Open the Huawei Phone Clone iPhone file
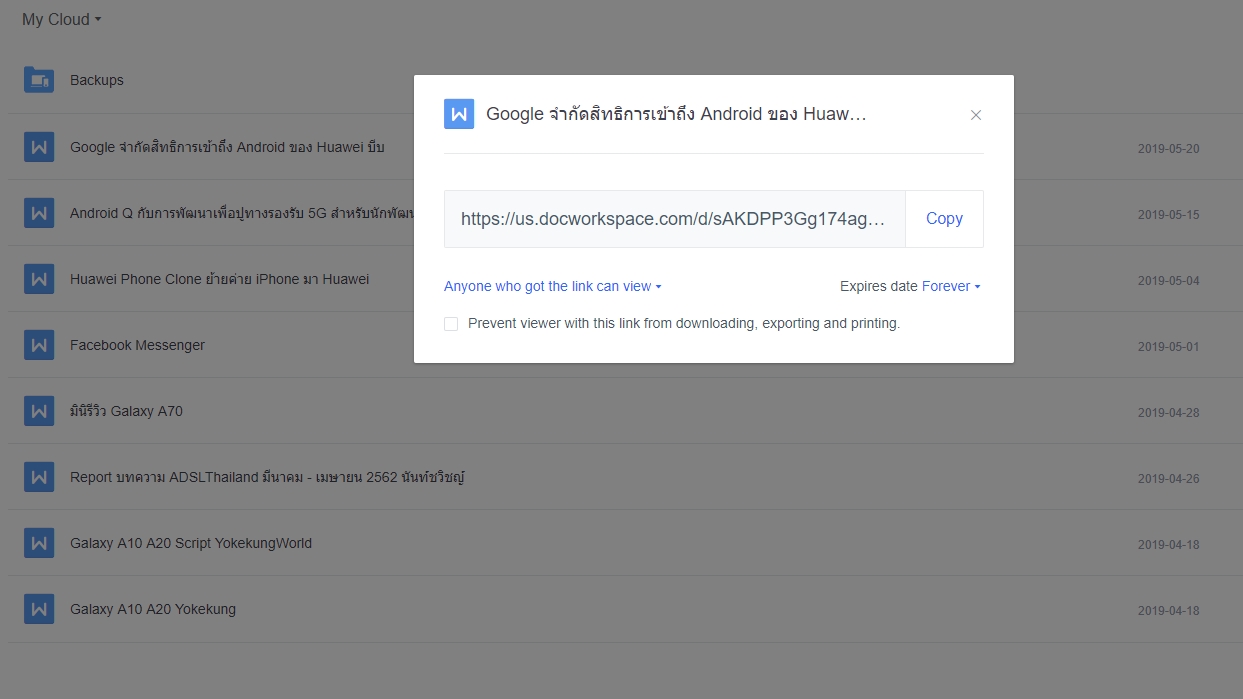Image resolution: width=1243 pixels, height=699 pixels. (219, 279)
